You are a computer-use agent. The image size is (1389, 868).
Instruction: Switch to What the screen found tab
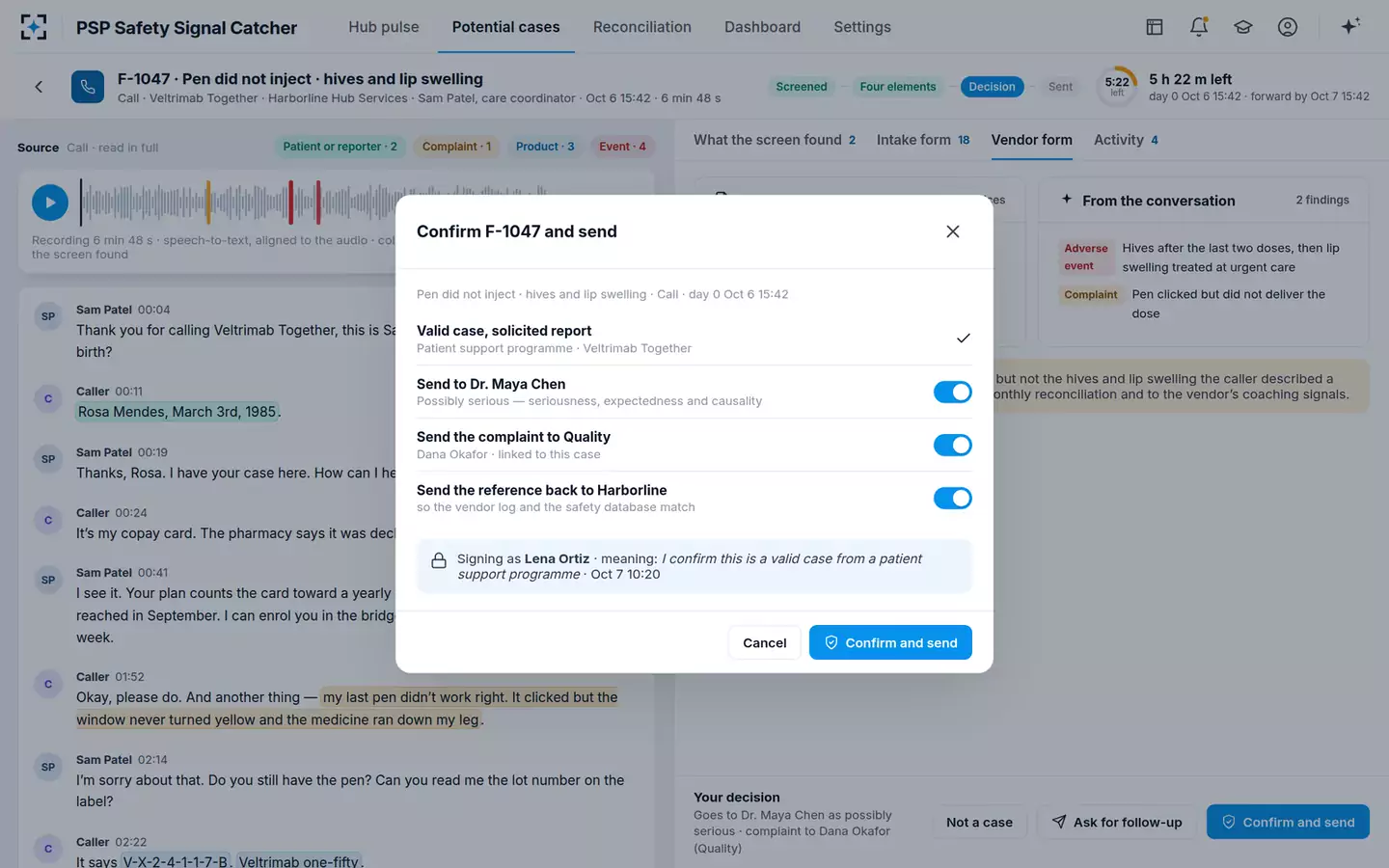coord(775,140)
